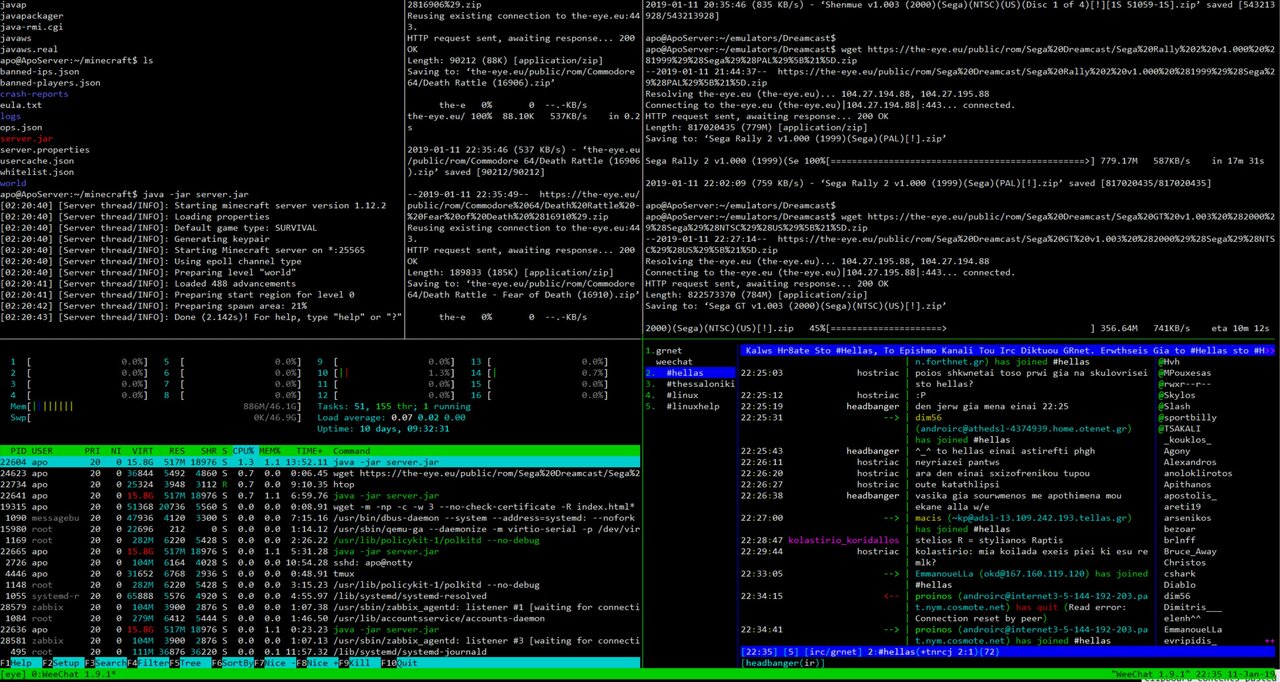
Task: Select the #hellas buffer in WeeChat
Action: click(x=689, y=373)
